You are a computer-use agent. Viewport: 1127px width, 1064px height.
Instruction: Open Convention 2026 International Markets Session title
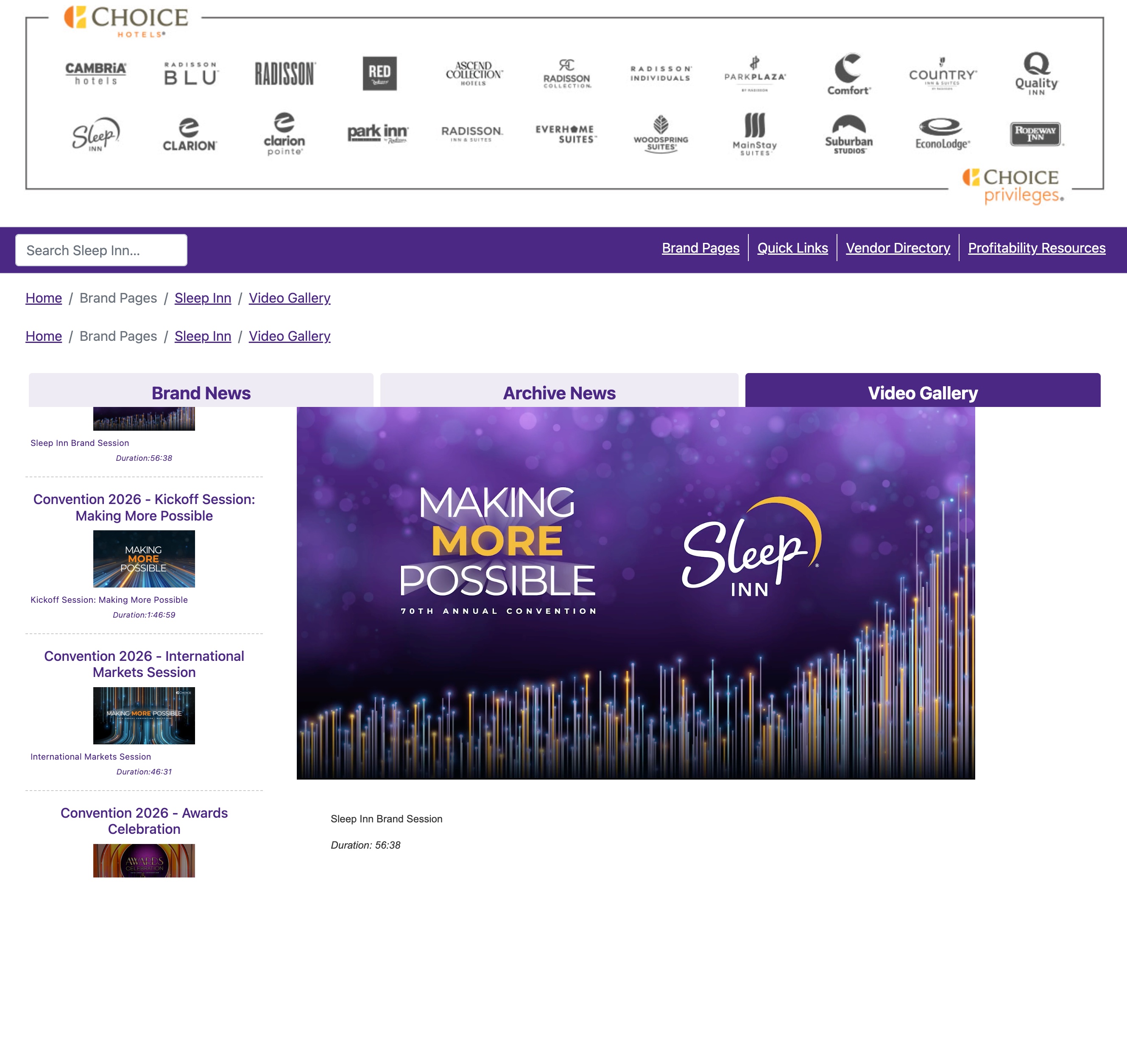pyautogui.click(x=144, y=663)
